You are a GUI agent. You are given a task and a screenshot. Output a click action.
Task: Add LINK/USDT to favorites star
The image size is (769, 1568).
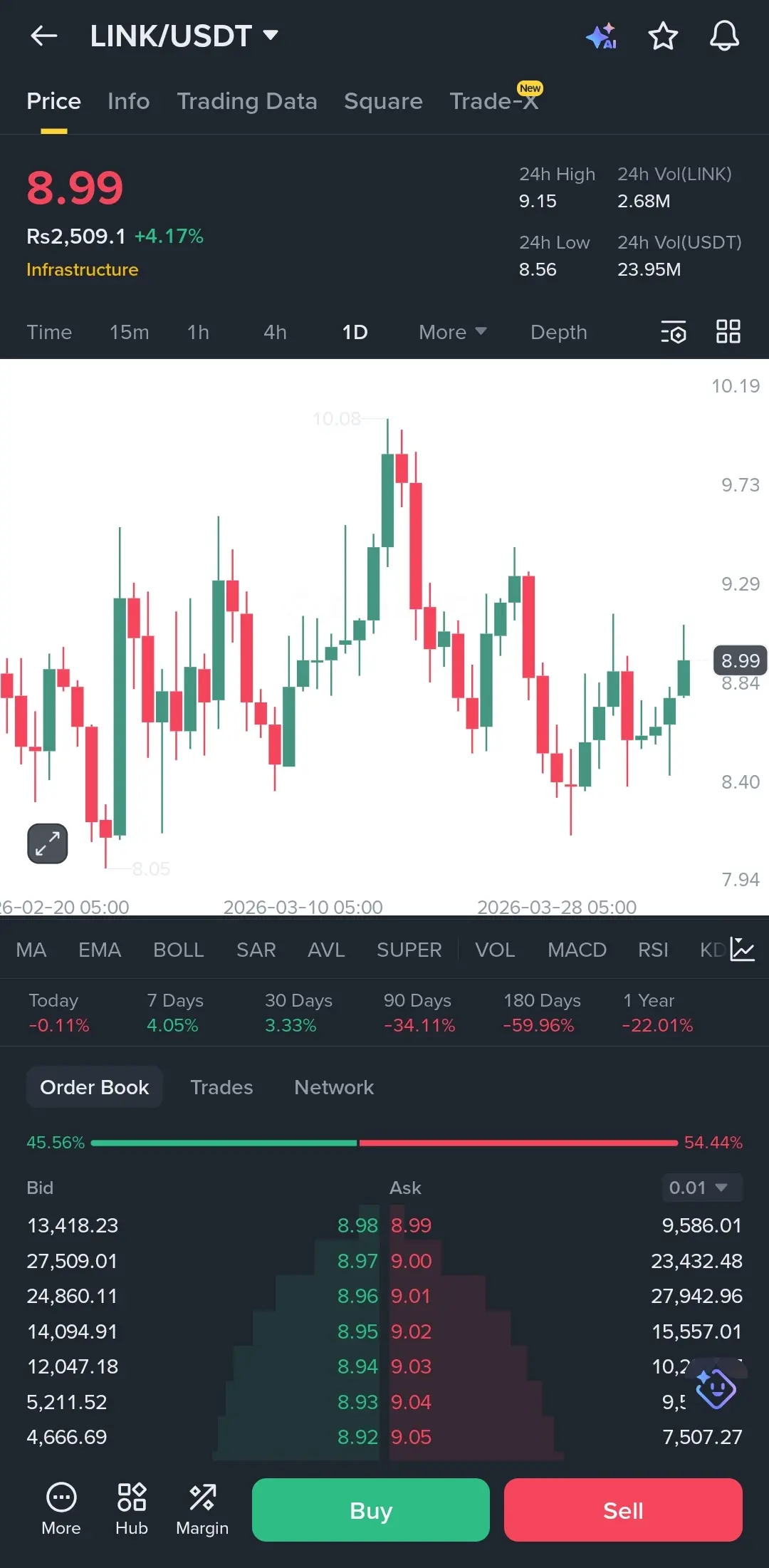pos(663,36)
